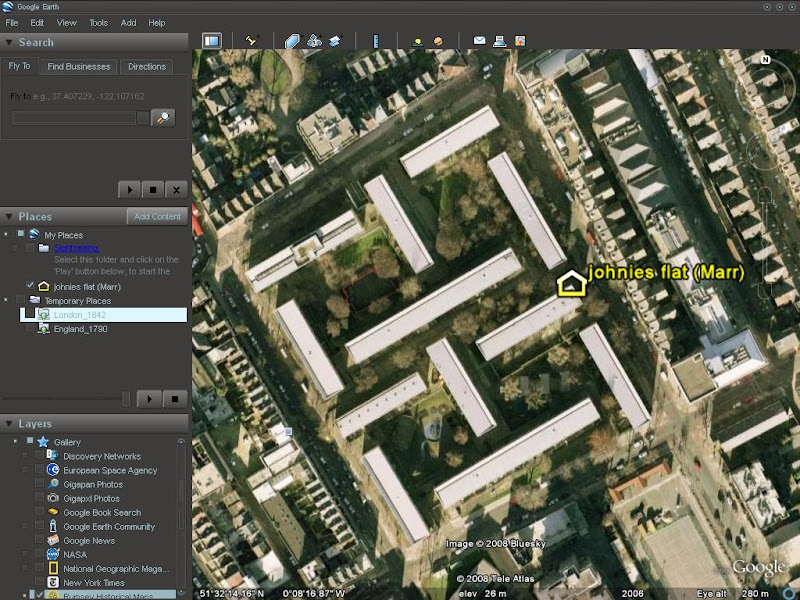Image resolution: width=800 pixels, height=600 pixels.
Task: Toggle the sidebar visibility icon
Action: pos(211,41)
